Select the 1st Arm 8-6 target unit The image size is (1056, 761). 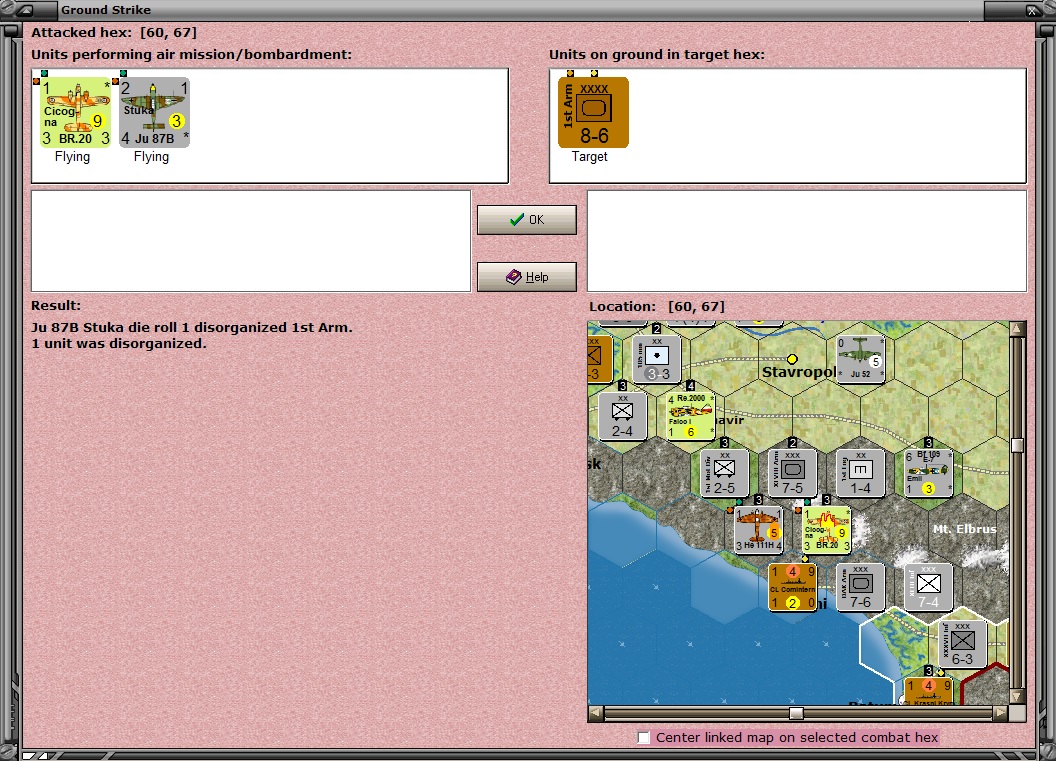(x=593, y=112)
